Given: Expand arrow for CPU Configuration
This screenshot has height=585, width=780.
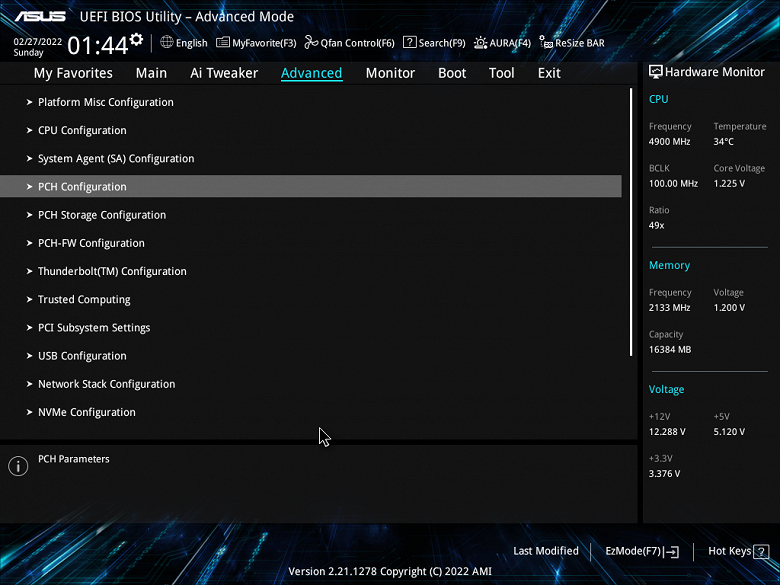Looking at the screenshot, I should point(29,130).
